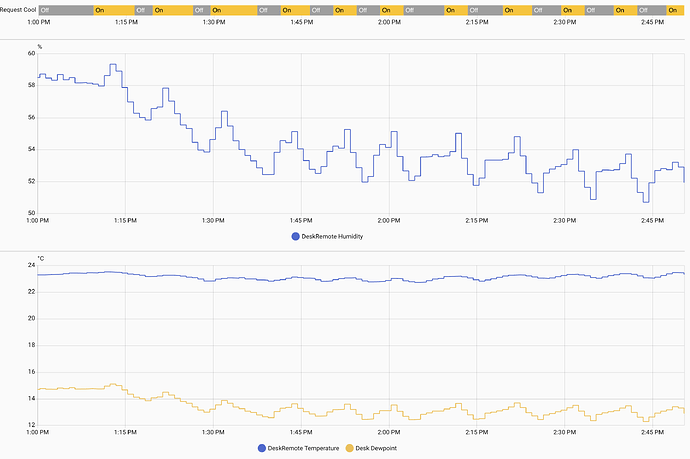Select the Request Cool On segment spanning 2:00 PM
The height and width of the screenshot is (459, 690).
click(392, 10)
